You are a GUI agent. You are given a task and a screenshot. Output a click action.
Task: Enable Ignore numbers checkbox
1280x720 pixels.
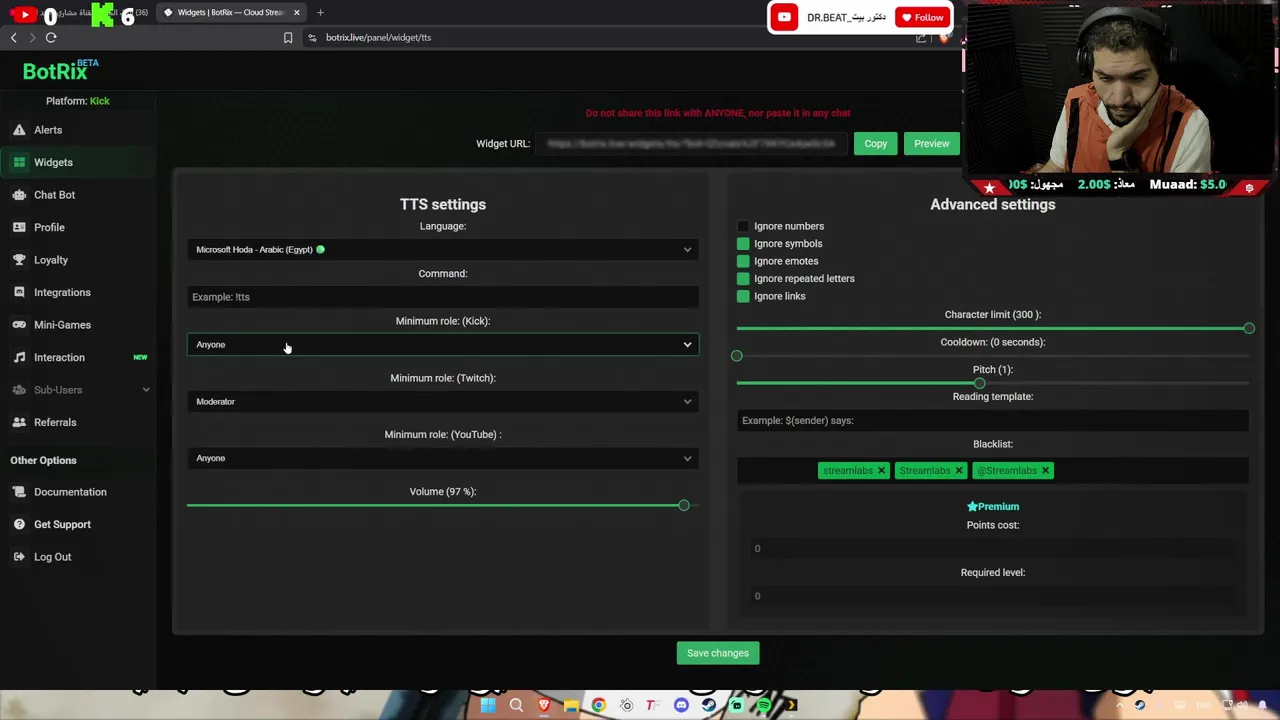(x=743, y=226)
